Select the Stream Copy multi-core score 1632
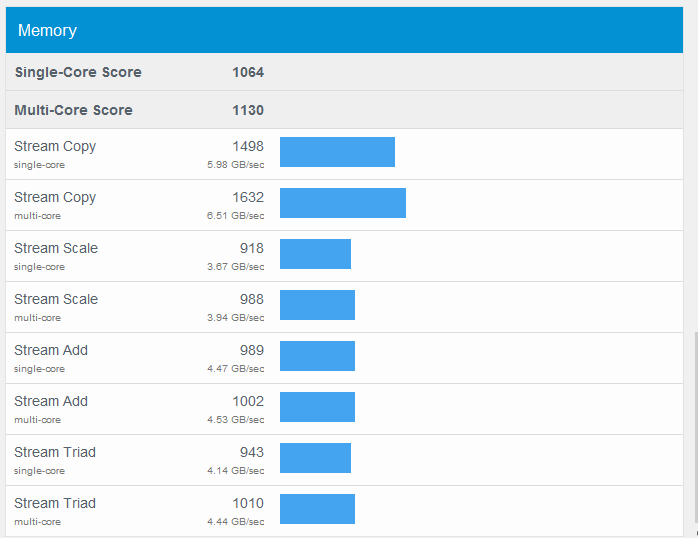Image resolution: width=698 pixels, height=538 pixels. (247, 197)
